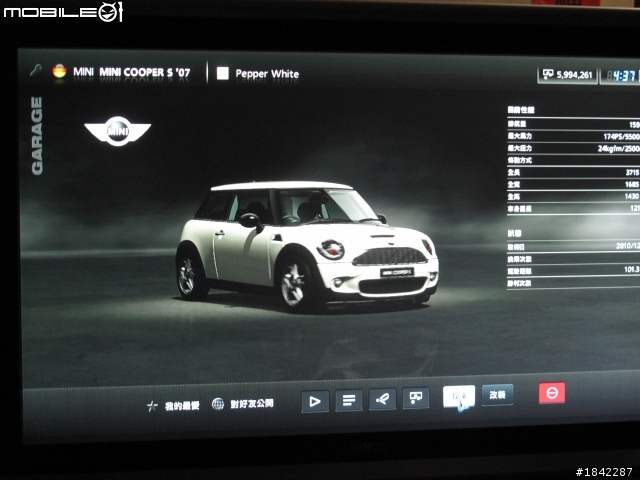Click the GARAGE vertical label
640x480 pixels.
(37, 136)
